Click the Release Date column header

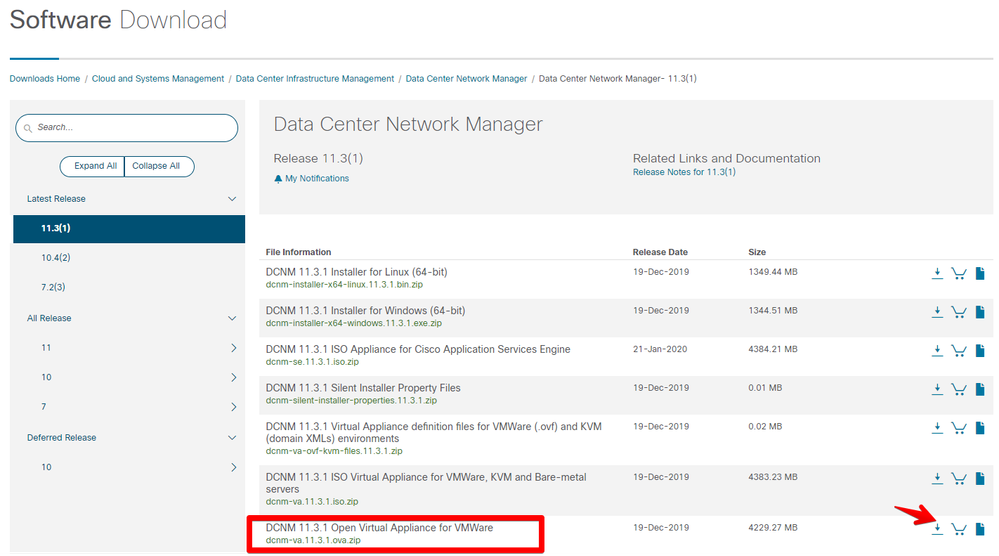click(x=660, y=252)
